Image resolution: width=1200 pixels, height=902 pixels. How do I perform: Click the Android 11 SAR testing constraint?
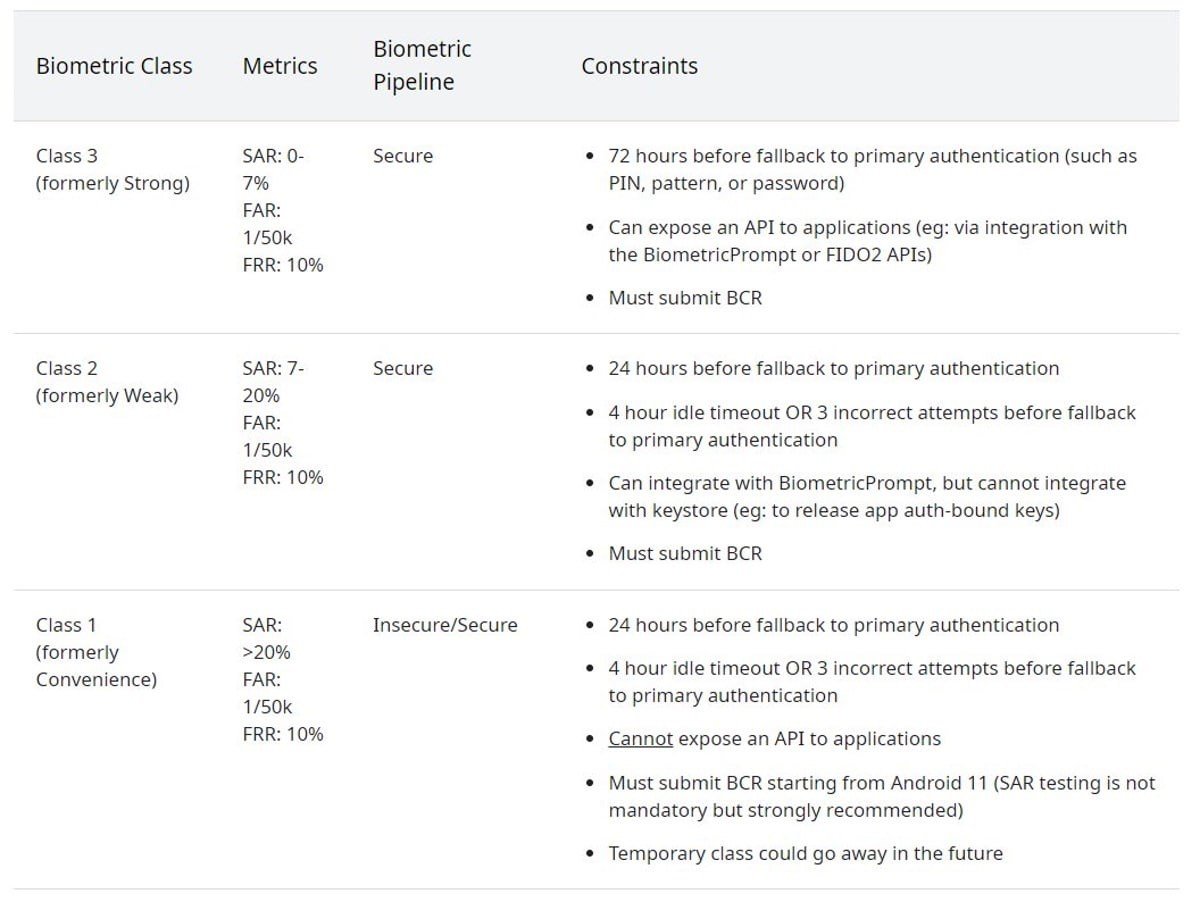coord(881,796)
